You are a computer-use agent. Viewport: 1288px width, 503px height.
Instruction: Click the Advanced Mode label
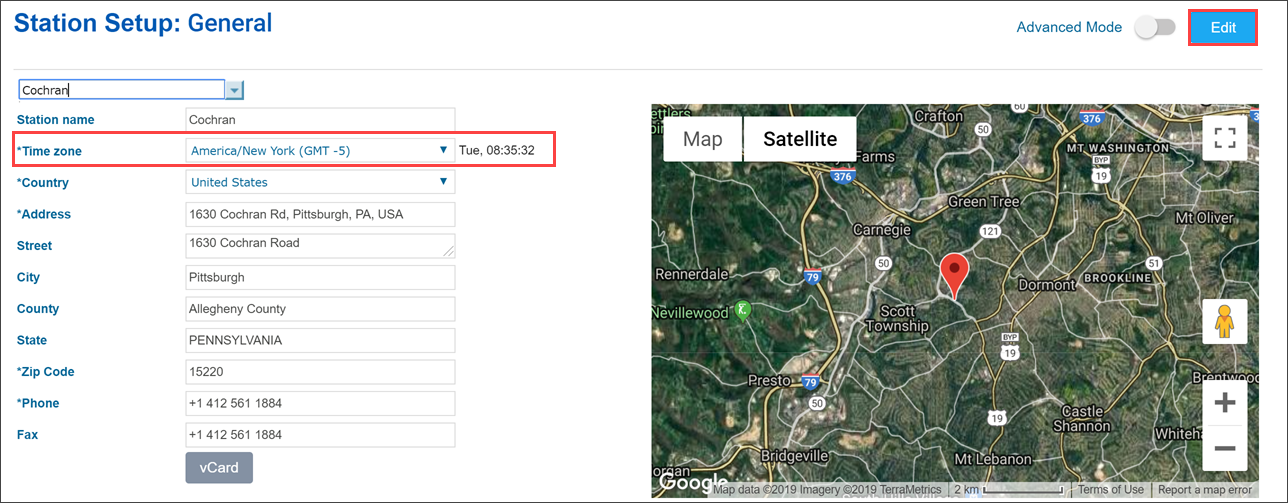click(x=1069, y=27)
